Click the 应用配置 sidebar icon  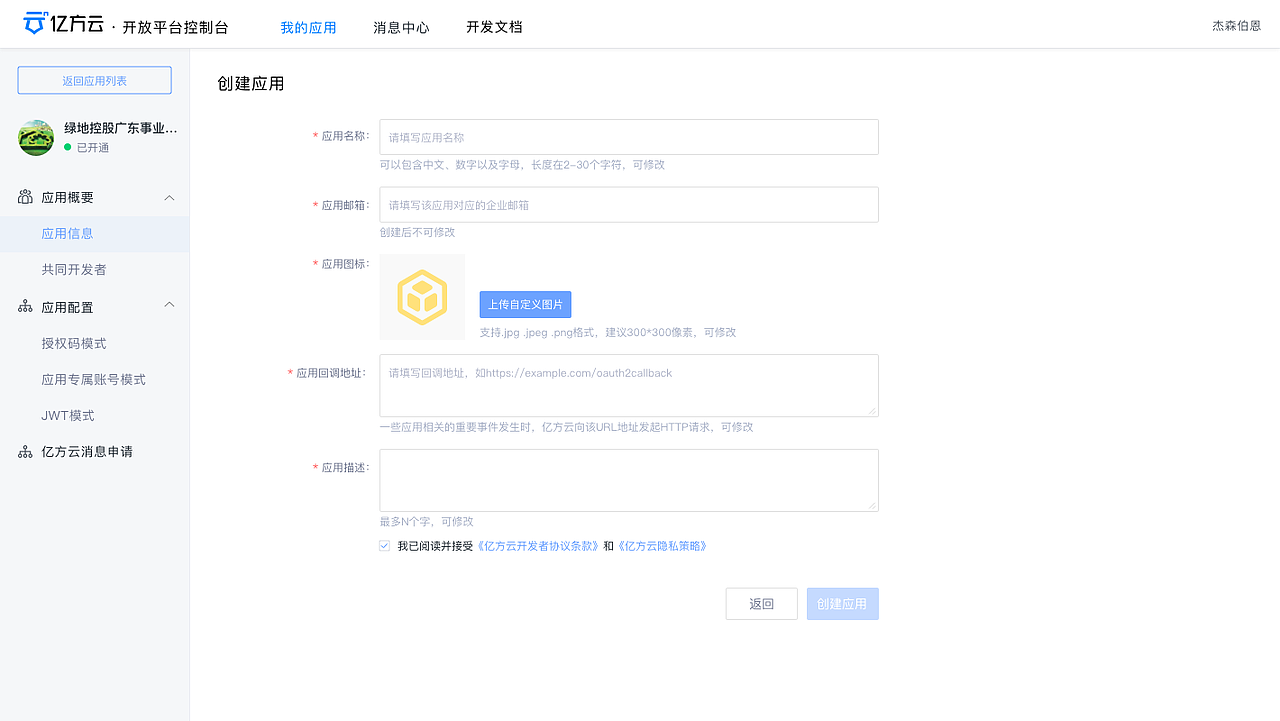tap(24, 306)
